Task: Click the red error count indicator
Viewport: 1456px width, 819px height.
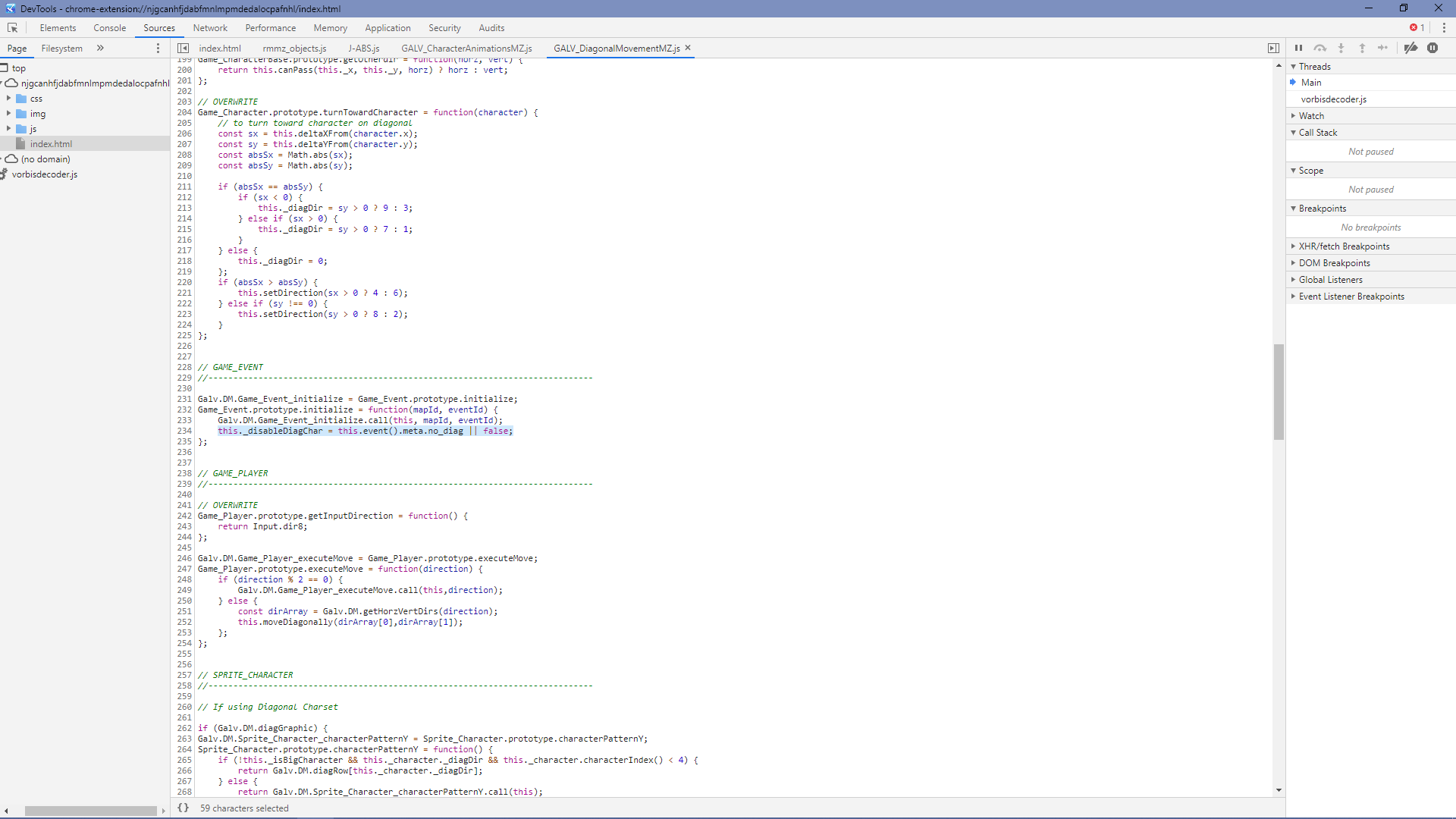Action: click(x=1417, y=28)
